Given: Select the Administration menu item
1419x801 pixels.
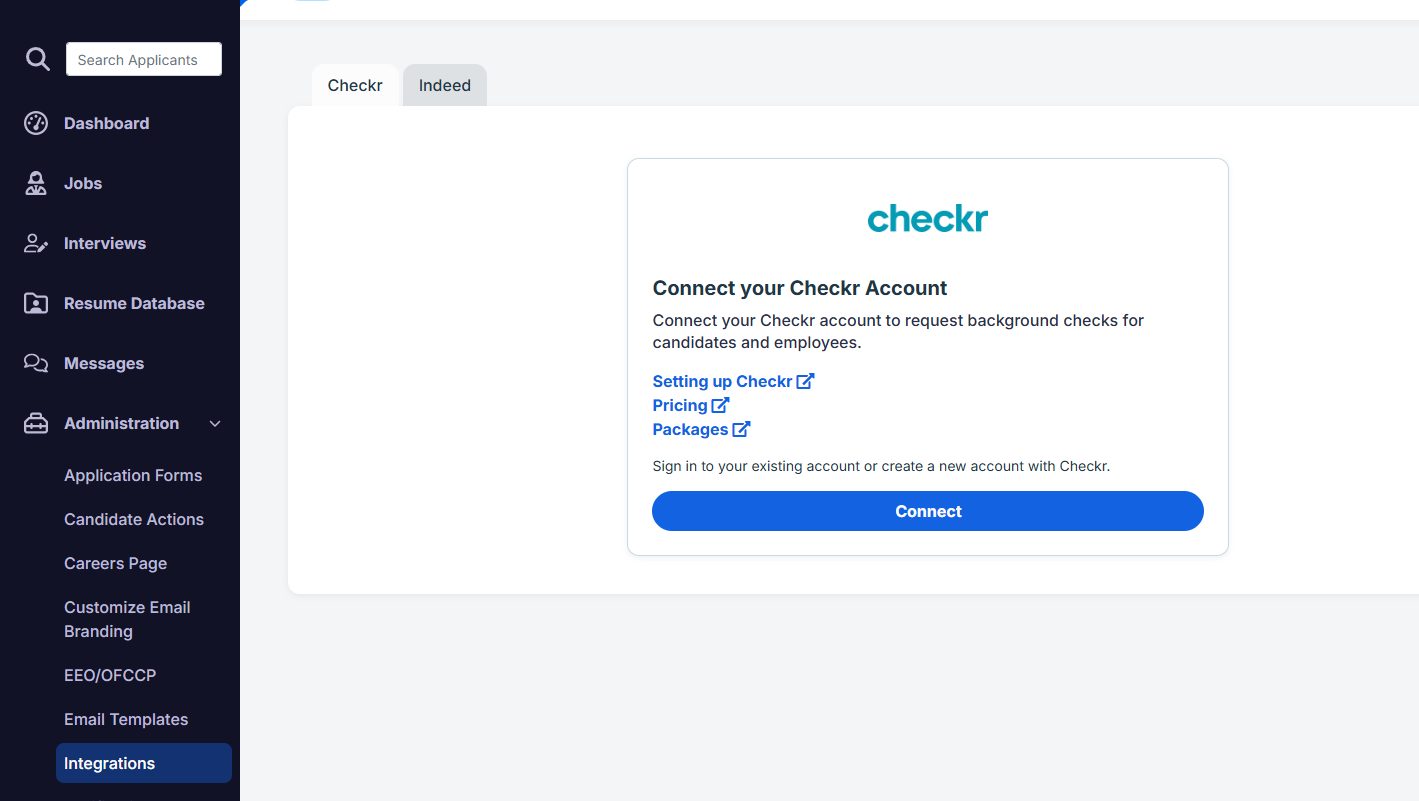Looking at the screenshot, I should click(122, 423).
